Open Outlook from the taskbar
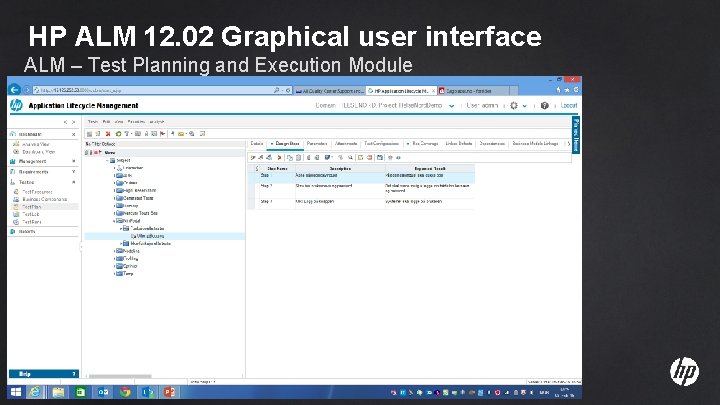This screenshot has width=720, height=405. coord(103,392)
